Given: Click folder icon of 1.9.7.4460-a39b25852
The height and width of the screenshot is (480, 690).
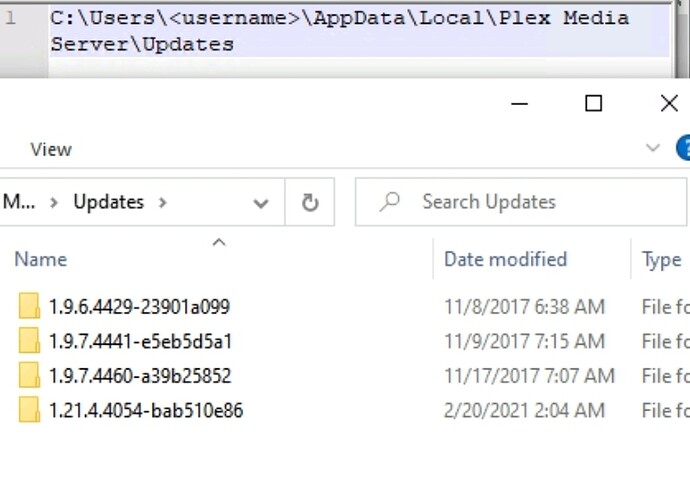Looking at the screenshot, I should 29,375.
